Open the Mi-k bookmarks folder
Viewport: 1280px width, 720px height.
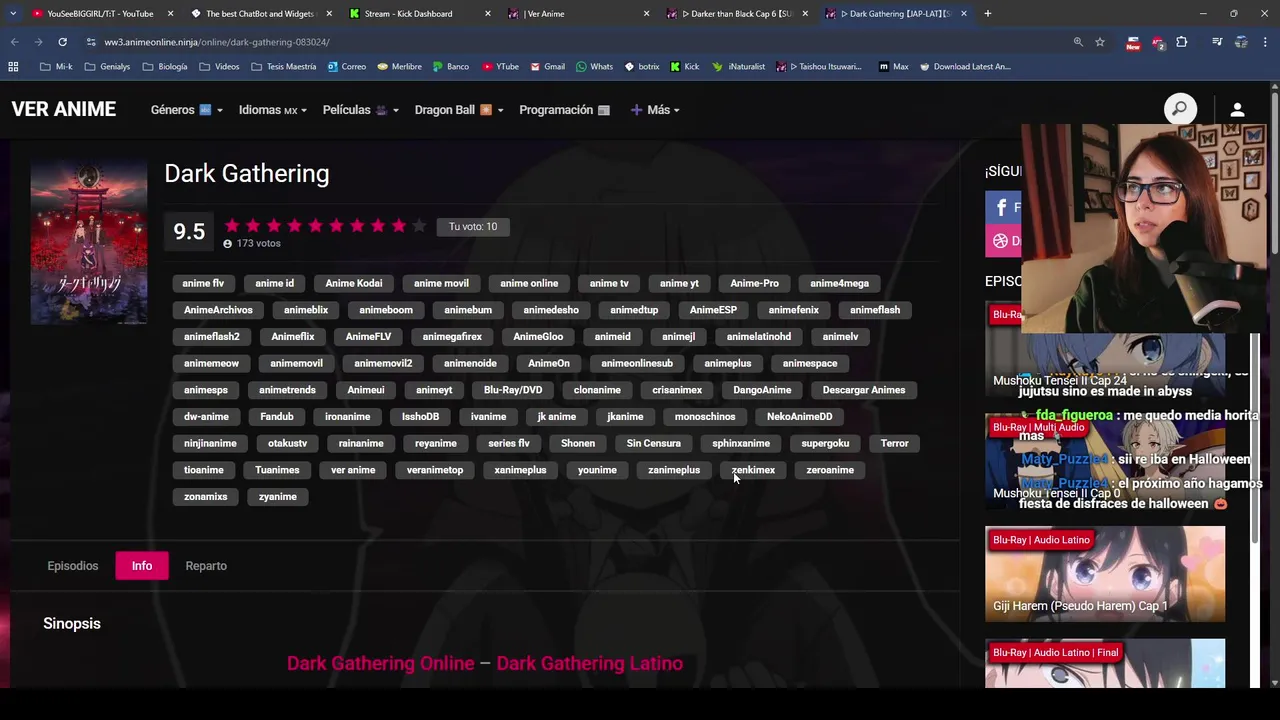click(56, 67)
